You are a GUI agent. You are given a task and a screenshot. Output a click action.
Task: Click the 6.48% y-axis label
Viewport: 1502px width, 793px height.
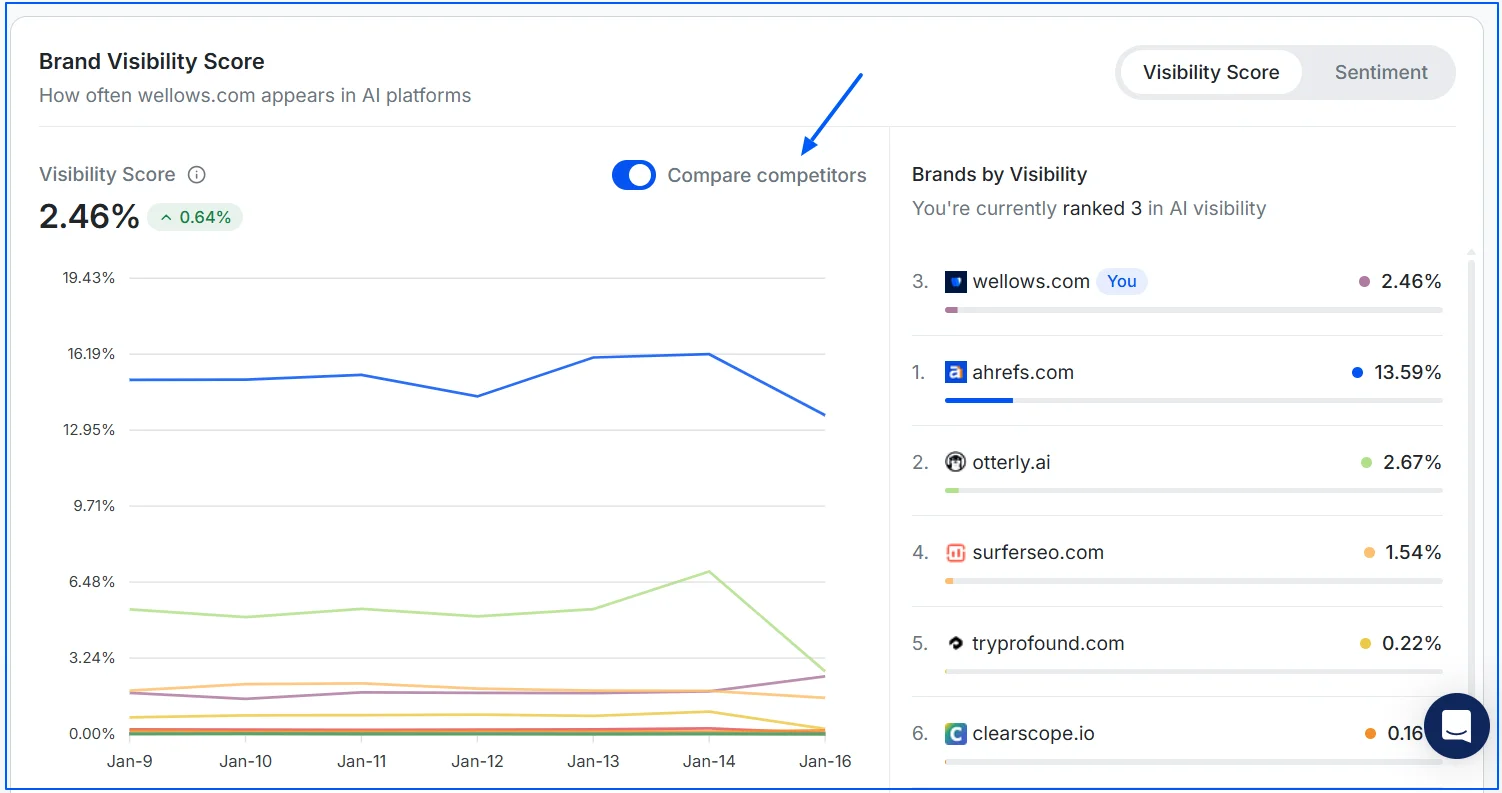pyautogui.click(x=93, y=582)
